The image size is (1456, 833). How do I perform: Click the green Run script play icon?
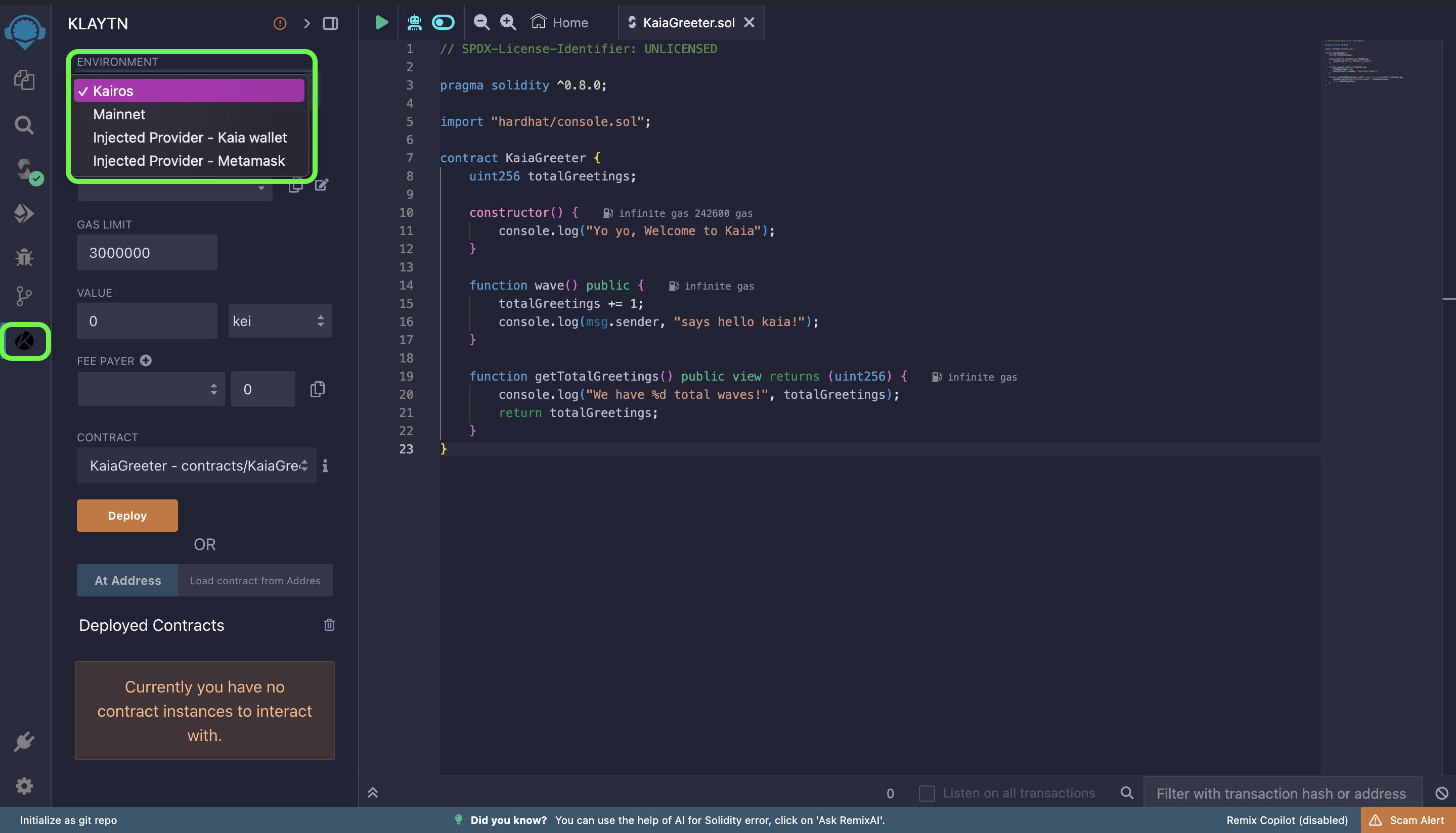[x=381, y=23]
